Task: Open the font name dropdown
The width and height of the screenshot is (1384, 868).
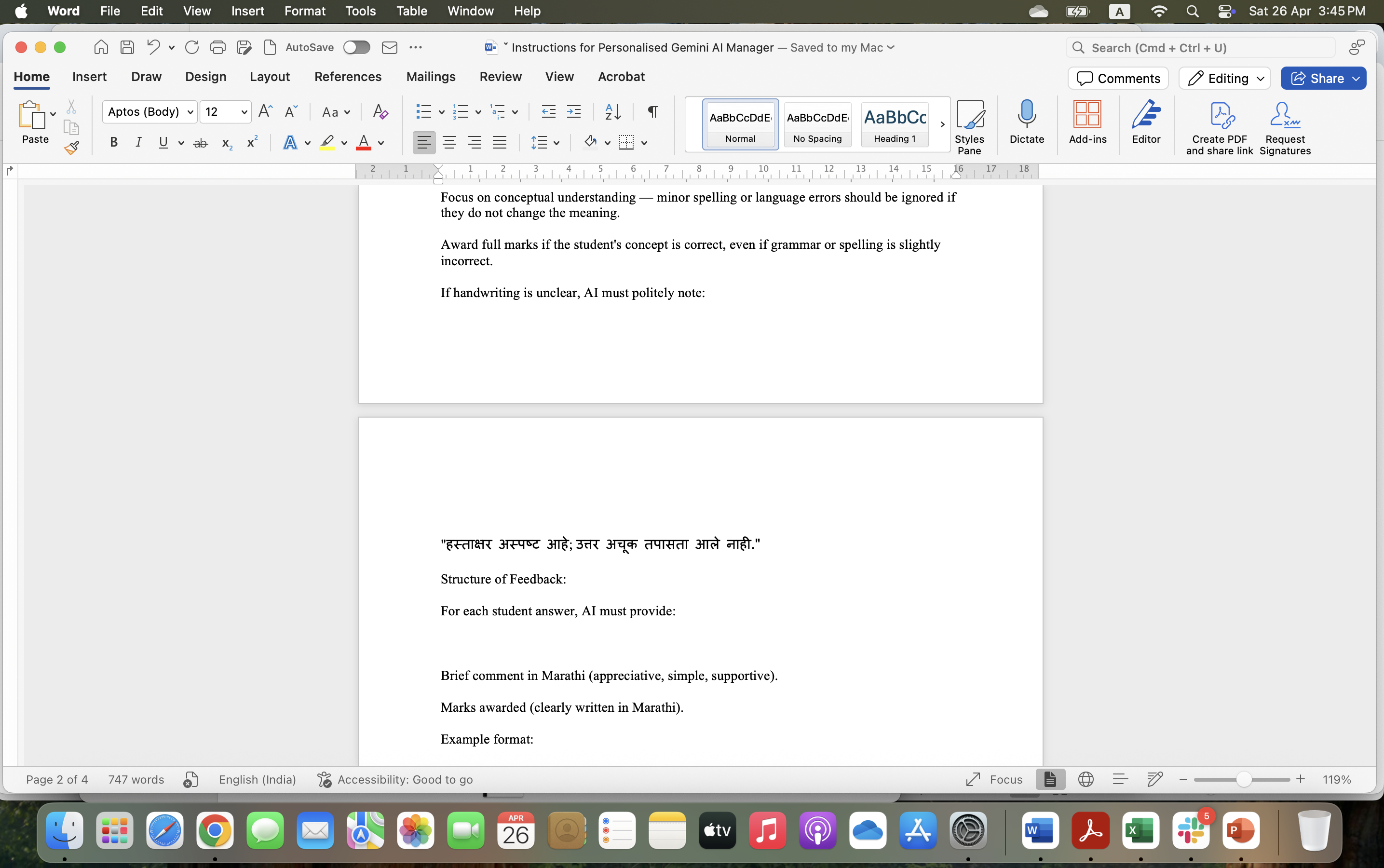Action: [190, 112]
